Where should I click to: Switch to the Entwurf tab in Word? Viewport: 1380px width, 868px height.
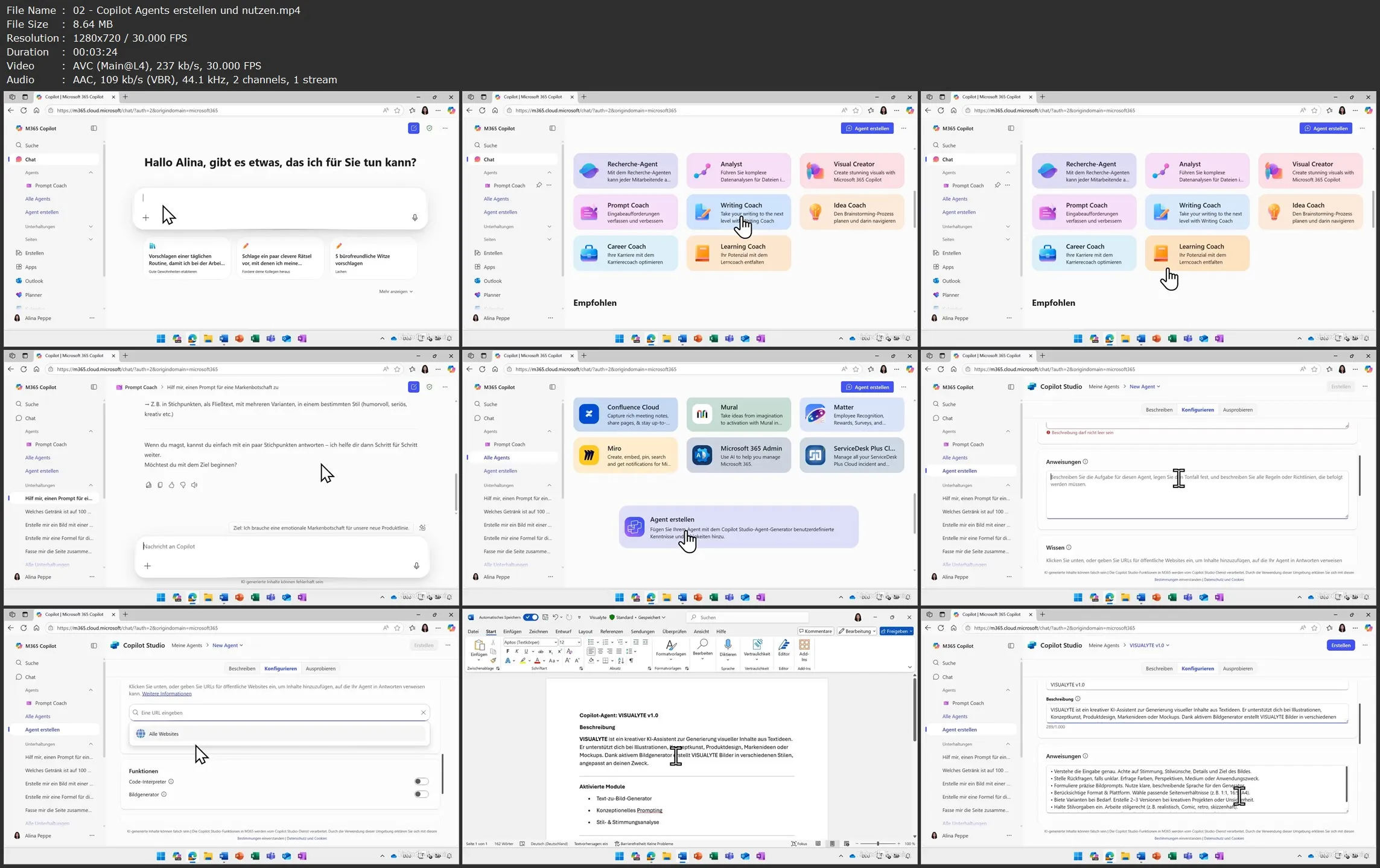(563, 632)
